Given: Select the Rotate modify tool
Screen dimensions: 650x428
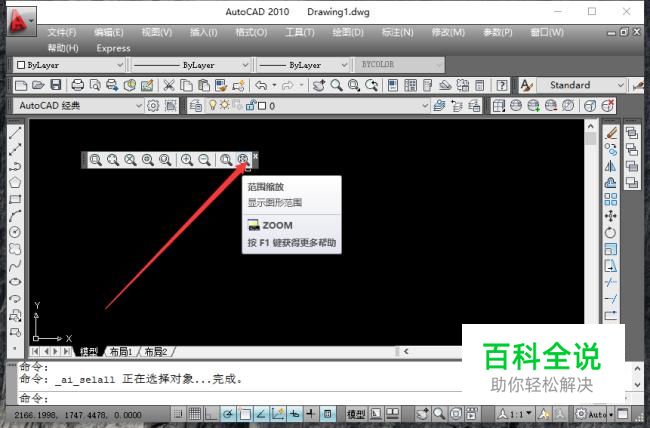Looking at the screenshot, I should tap(611, 233).
